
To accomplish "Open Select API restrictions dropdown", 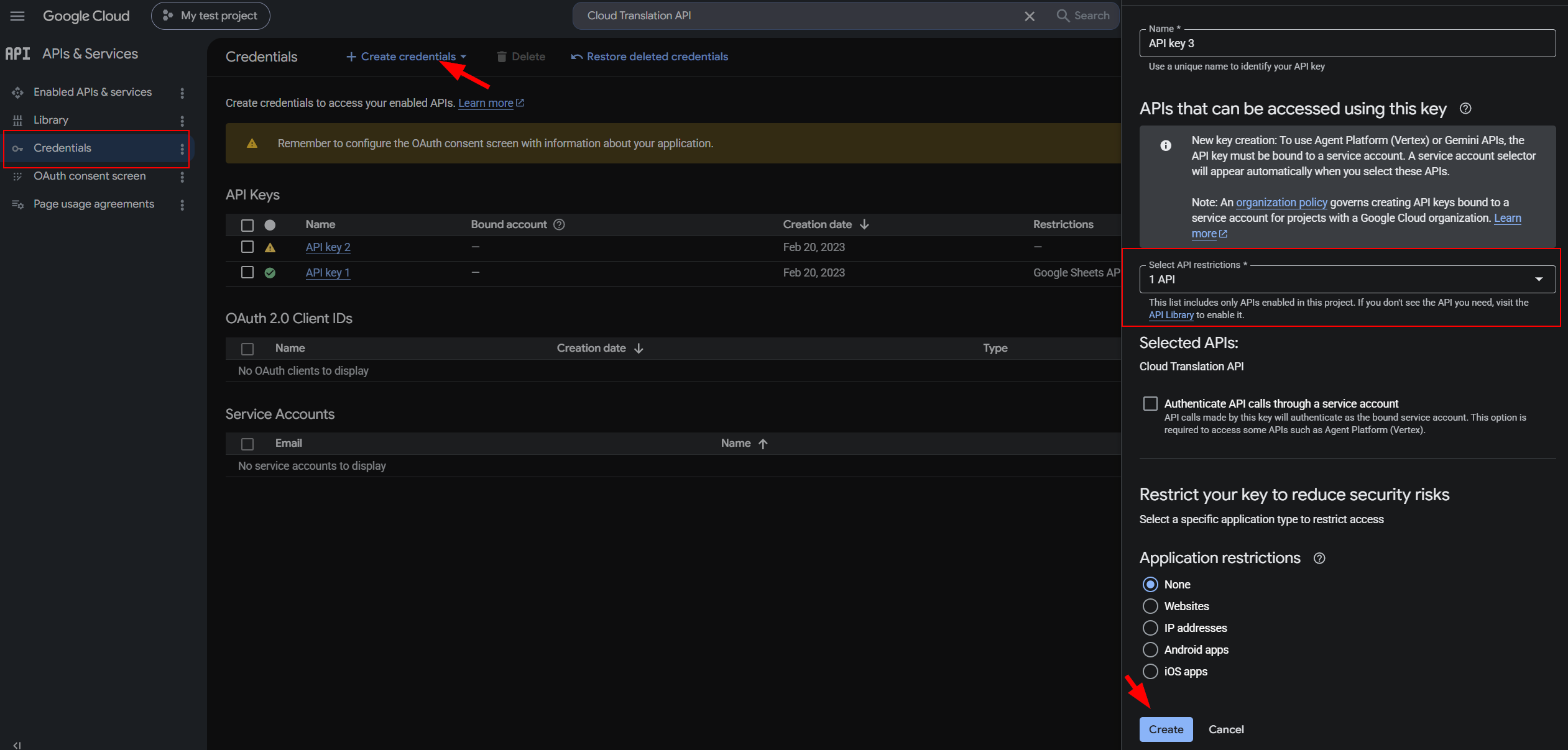I will (1347, 280).
